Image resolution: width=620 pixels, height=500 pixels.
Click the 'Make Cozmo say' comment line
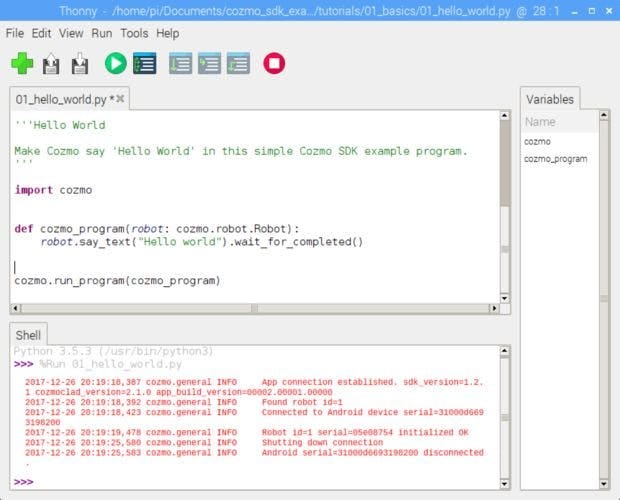(x=241, y=151)
